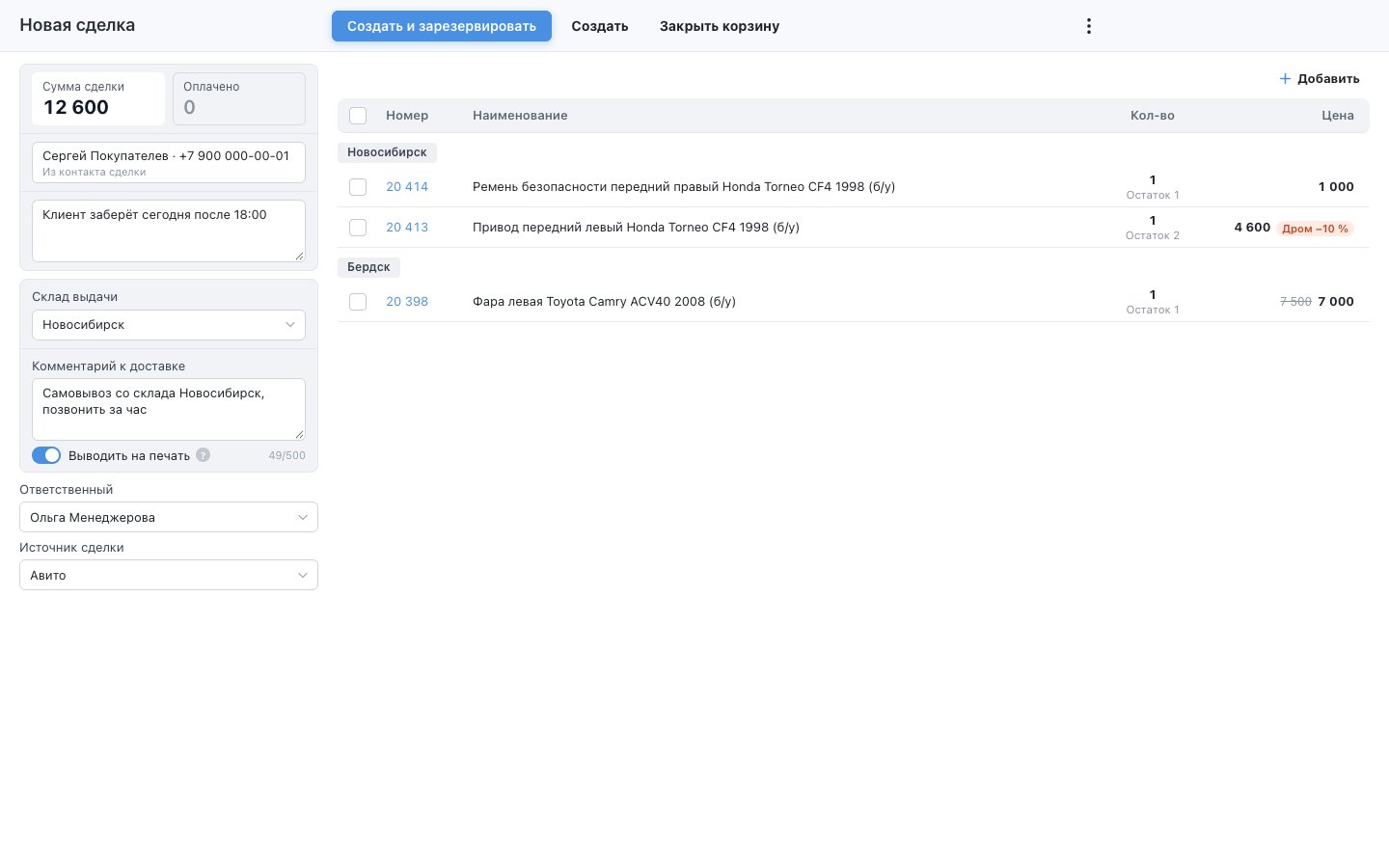This screenshot has height=868, width=1389.
Task: Click the 'Новосибирск' warehouse group label
Action: (387, 152)
